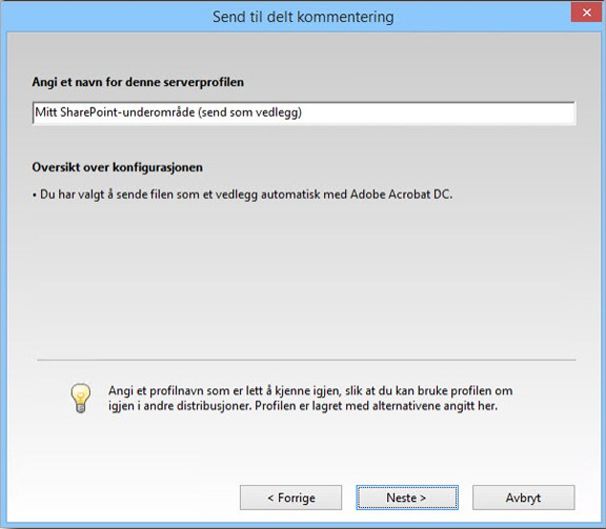Focus the server profile name field
Image resolution: width=606 pixels, height=529 pixels.
(x=303, y=113)
